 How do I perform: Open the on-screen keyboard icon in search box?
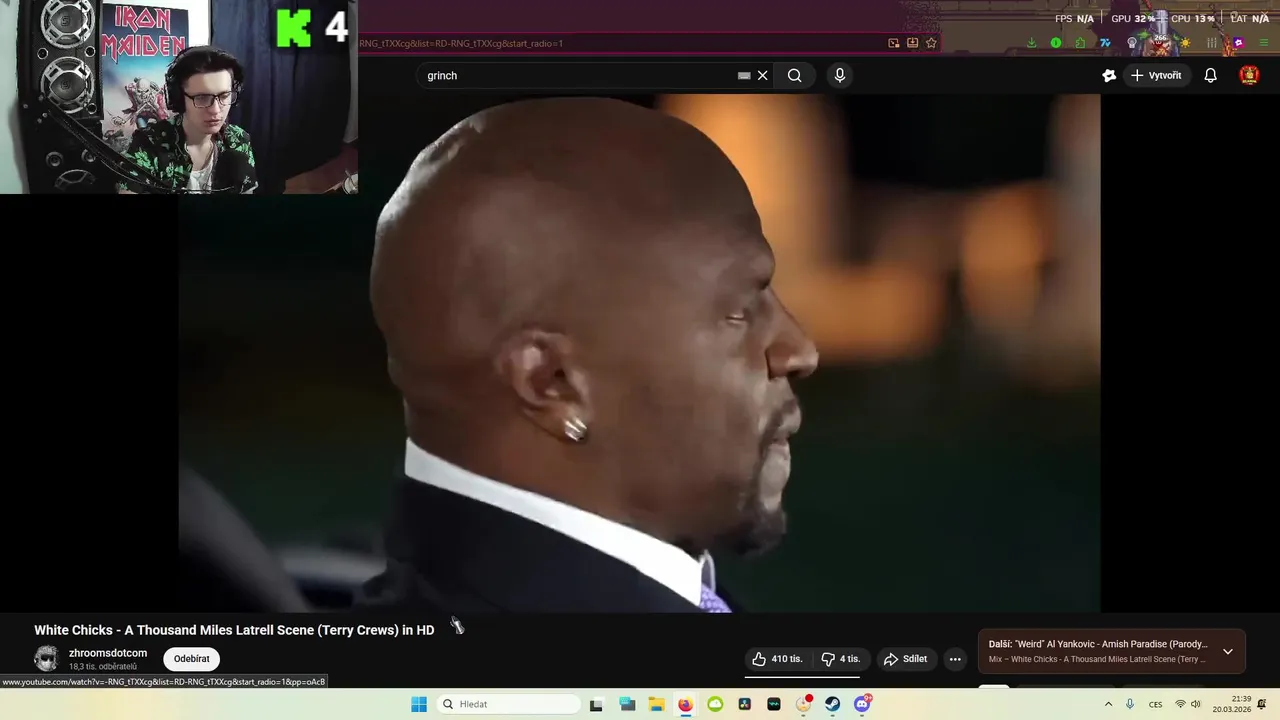[x=744, y=75]
